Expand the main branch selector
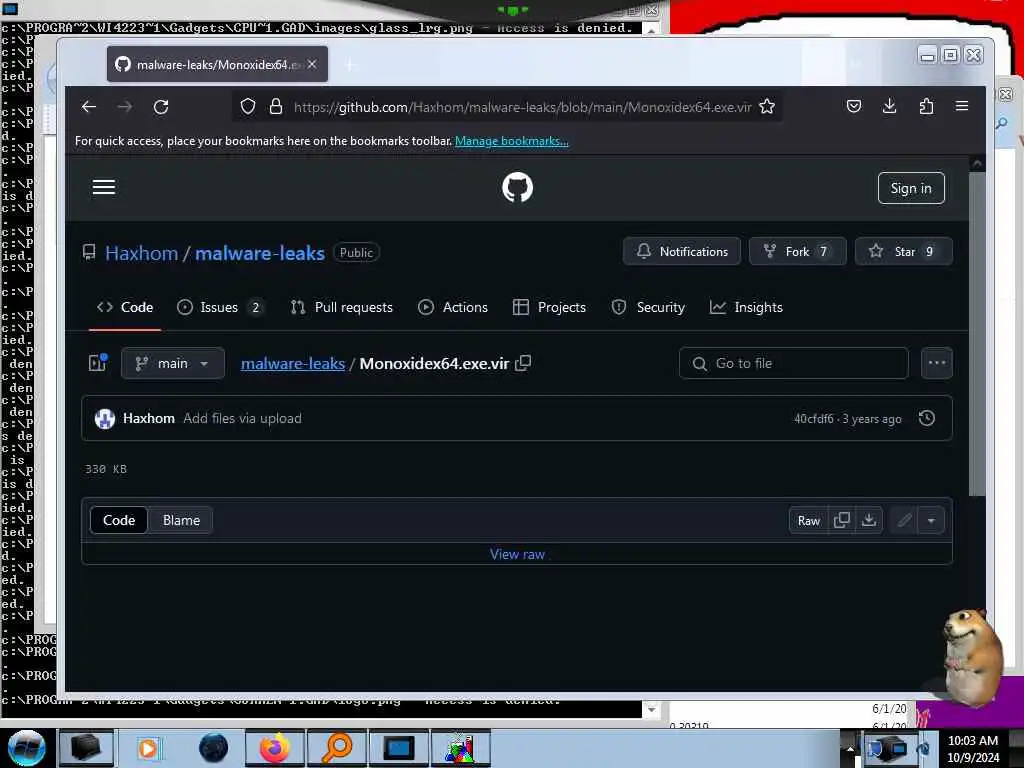Screen dimensions: 1024x768 (172, 363)
